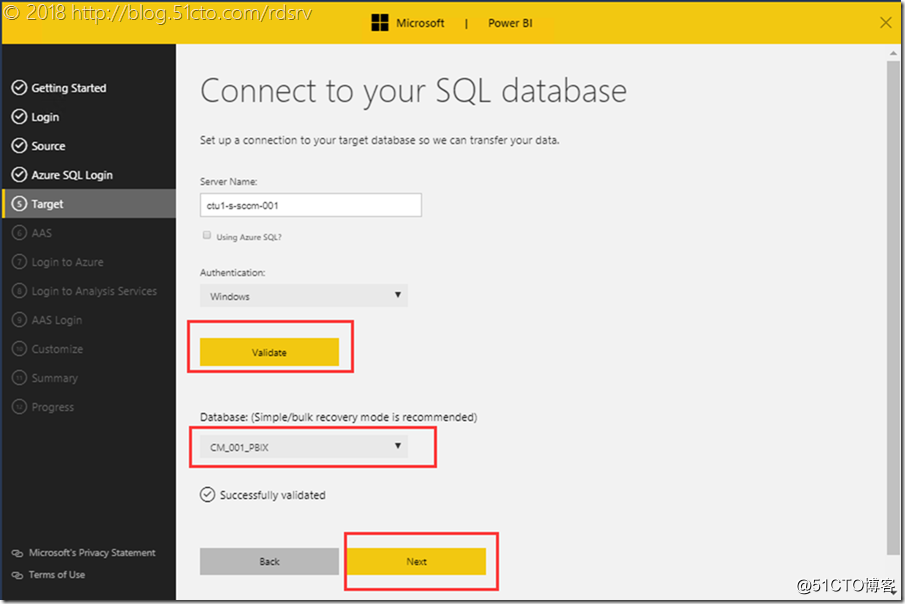Screen dimensions: 905x604
Task: Select the Target step in sidebar
Action: (88, 204)
